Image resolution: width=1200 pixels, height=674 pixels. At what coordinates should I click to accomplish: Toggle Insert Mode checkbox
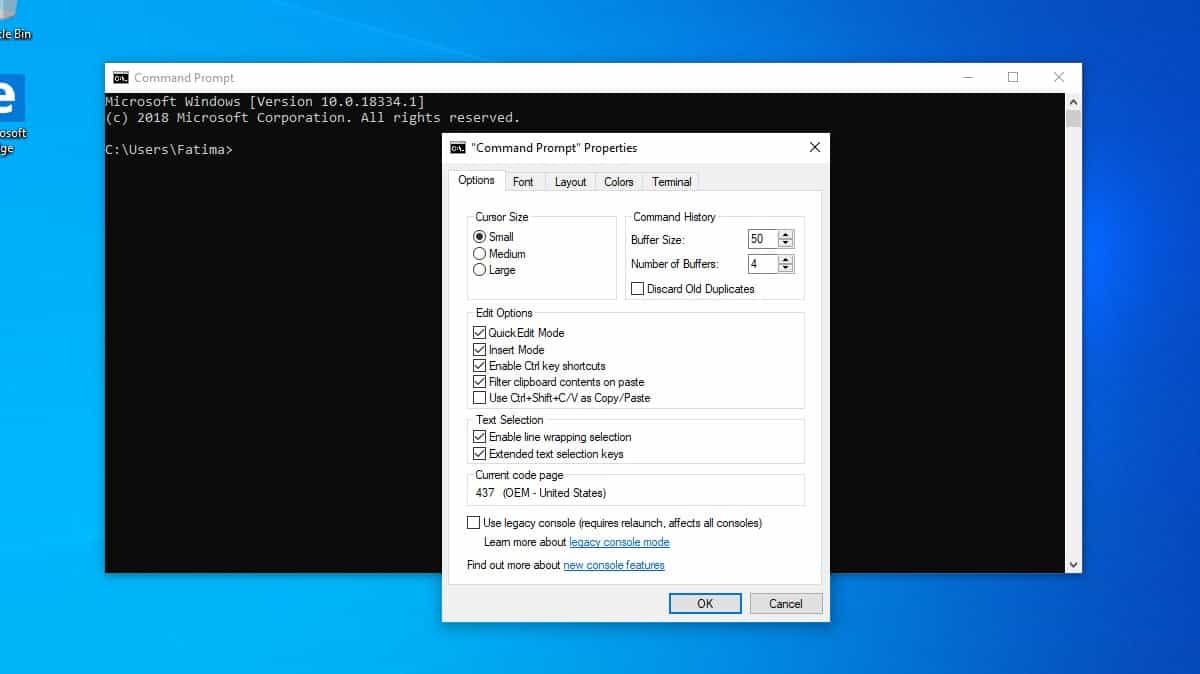click(x=480, y=350)
